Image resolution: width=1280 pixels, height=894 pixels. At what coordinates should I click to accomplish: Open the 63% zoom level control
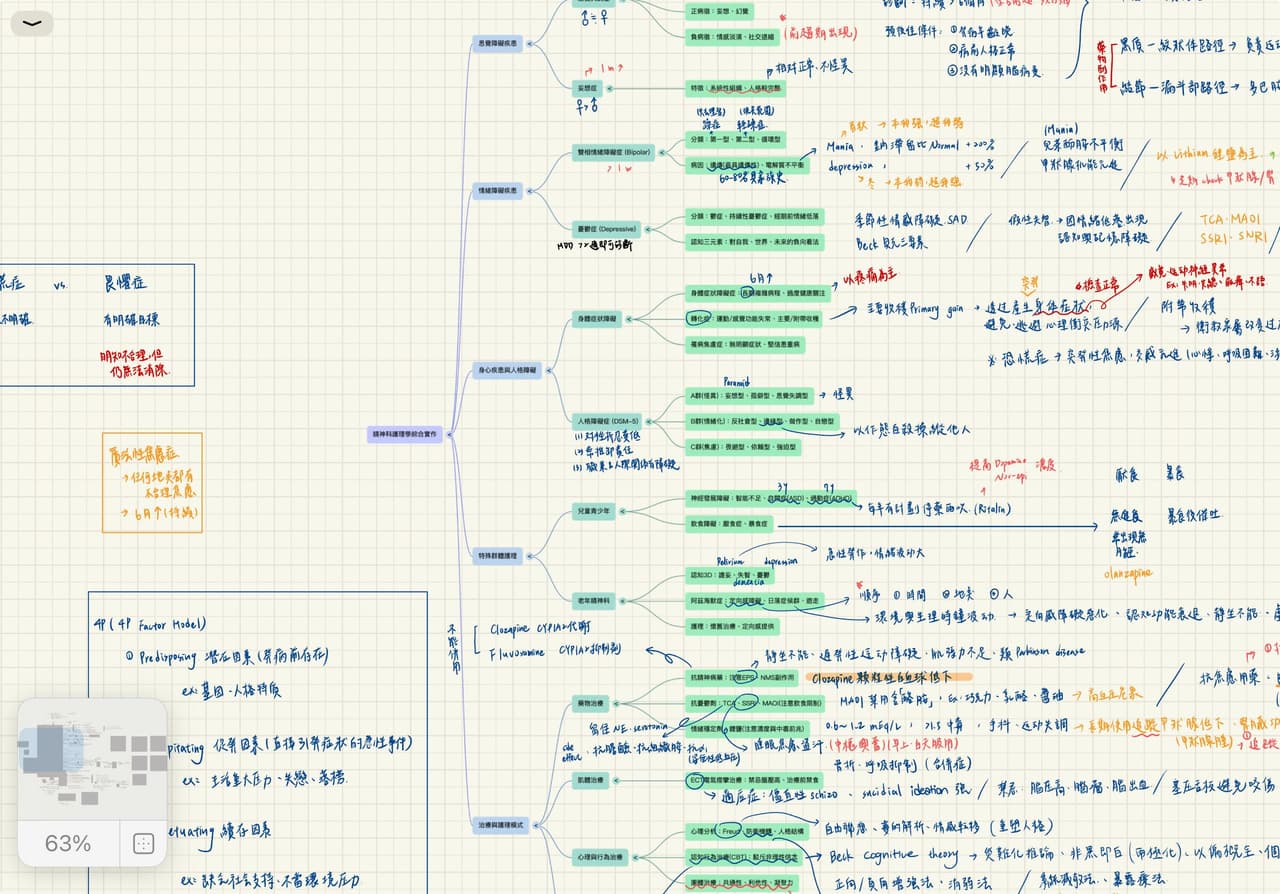point(68,843)
